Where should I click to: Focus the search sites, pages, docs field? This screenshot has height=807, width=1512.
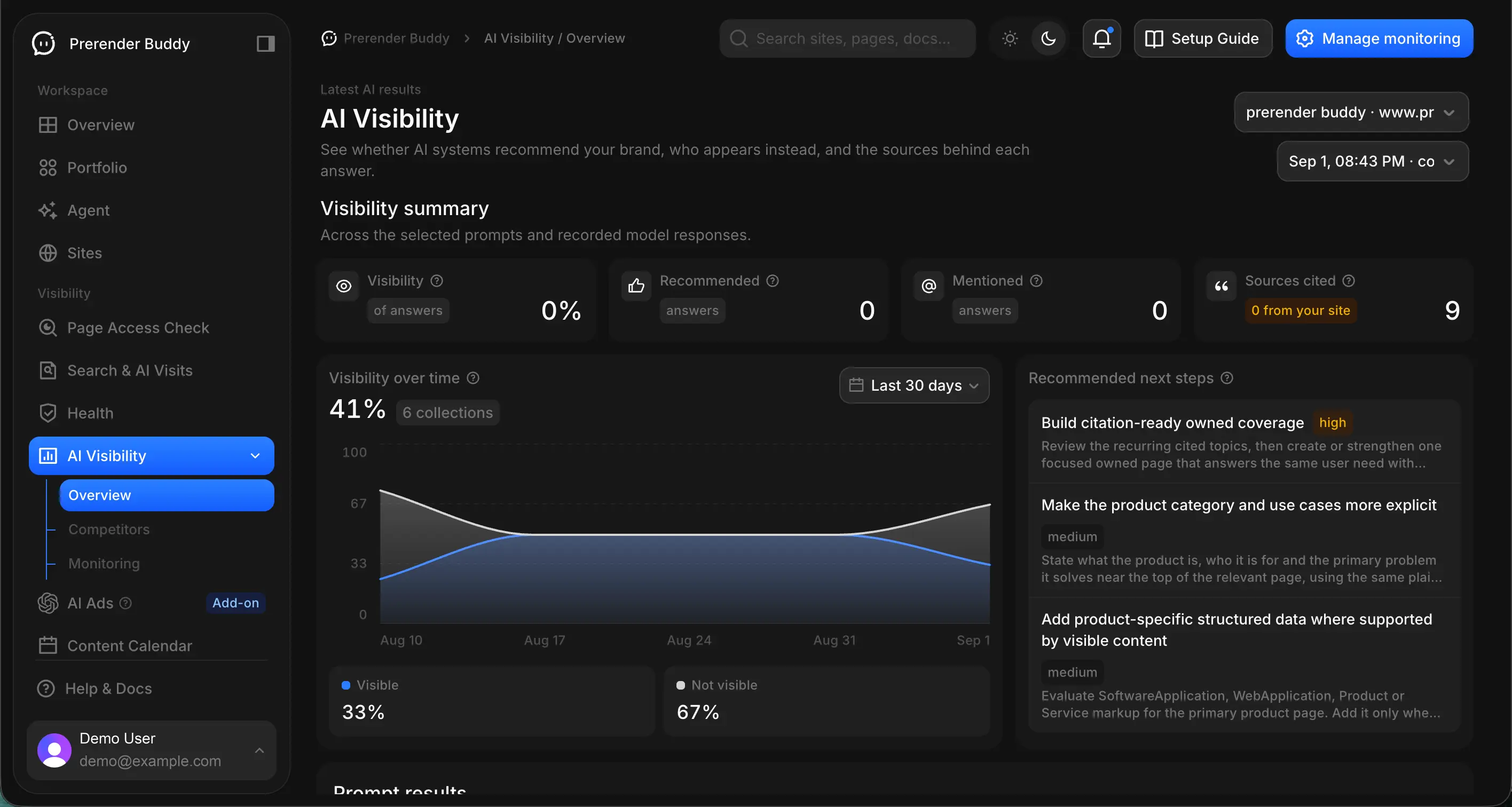pos(847,38)
